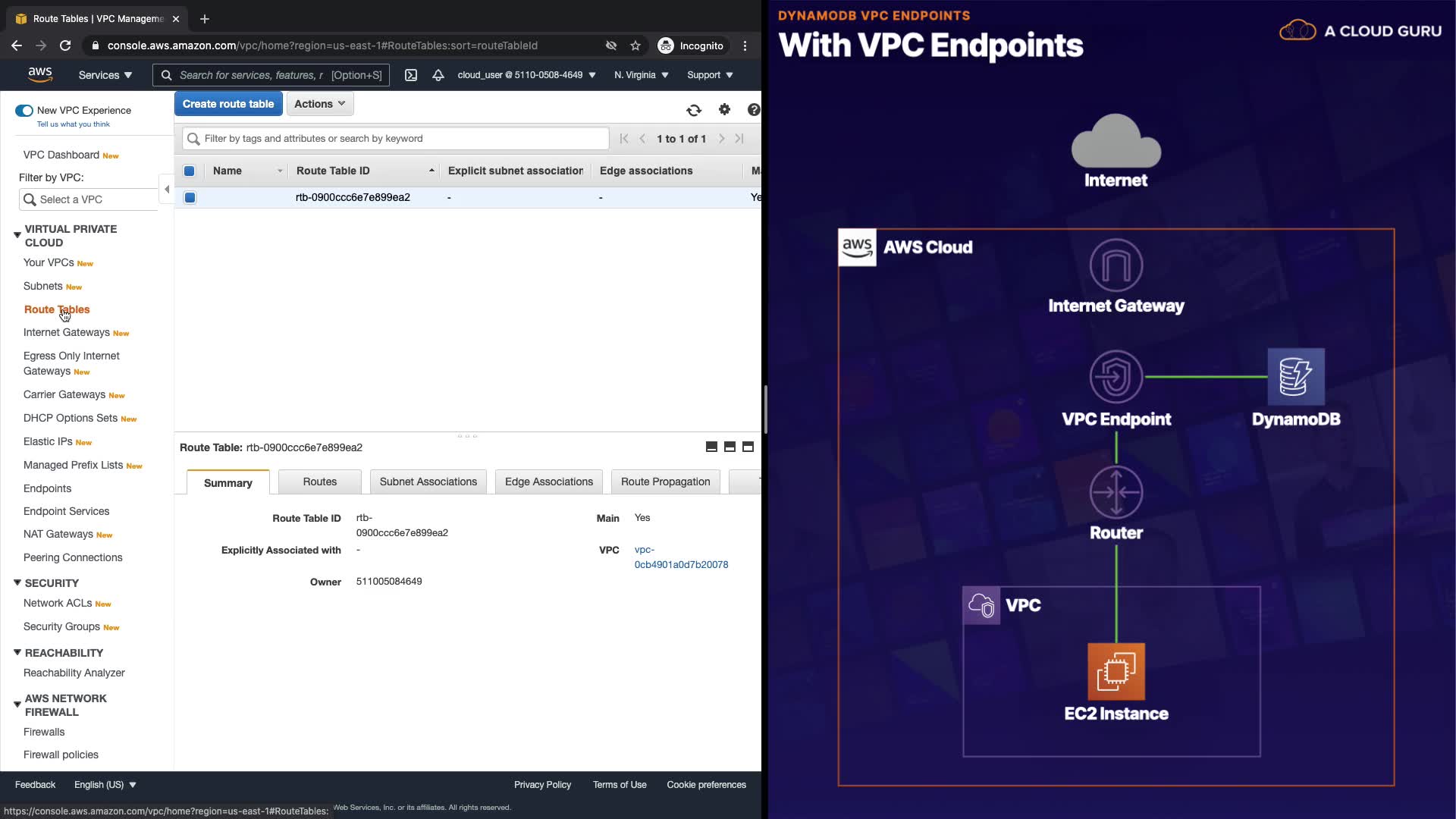Open the table settings gear icon
Image resolution: width=1456 pixels, height=819 pixels.
[724, 110]
